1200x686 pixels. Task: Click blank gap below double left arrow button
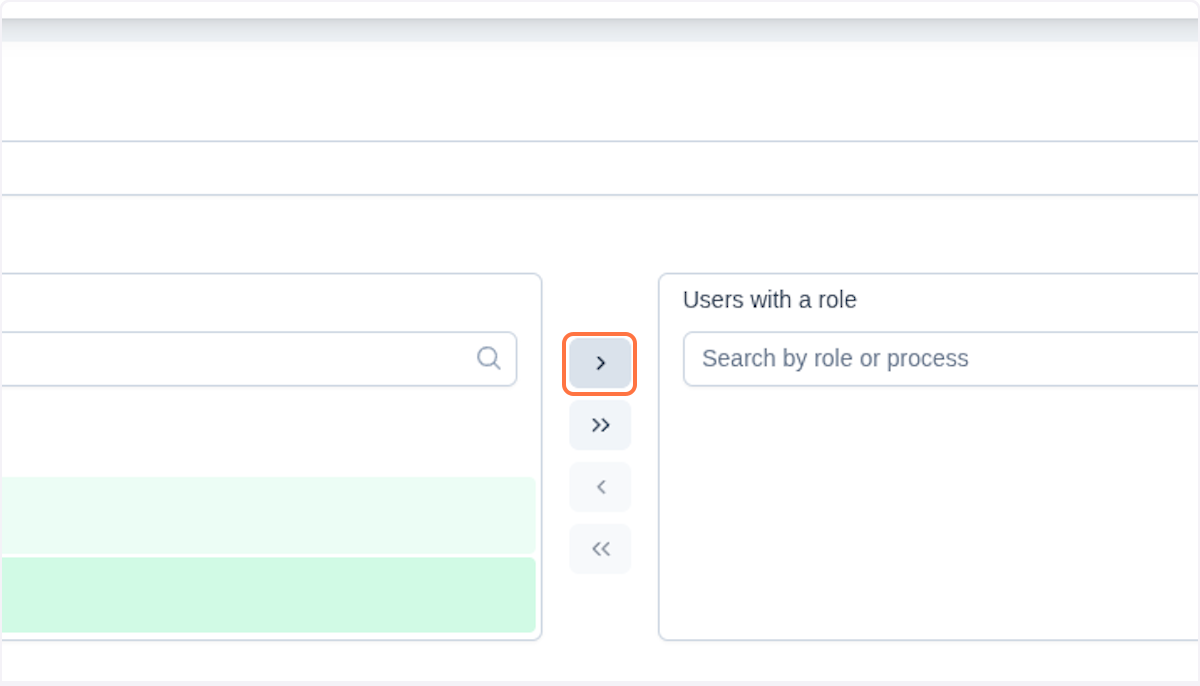pos(600,608)
